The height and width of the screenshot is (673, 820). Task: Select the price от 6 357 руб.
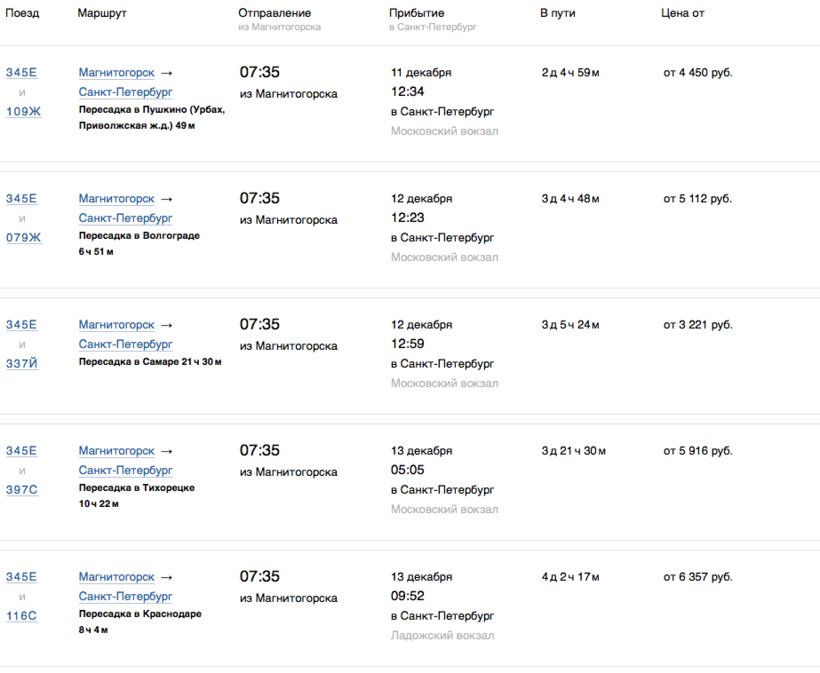(697, 576)
